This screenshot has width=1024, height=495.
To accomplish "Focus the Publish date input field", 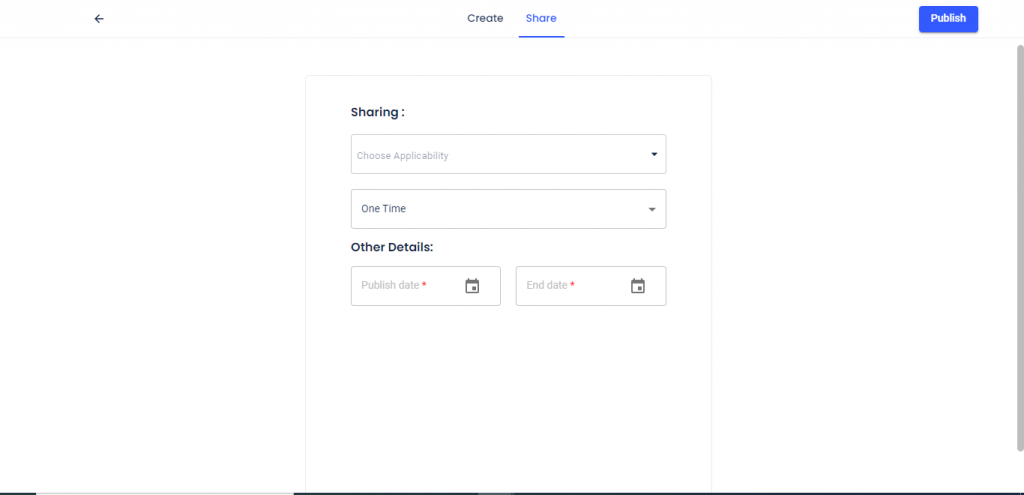I will [x=426, y=285].
